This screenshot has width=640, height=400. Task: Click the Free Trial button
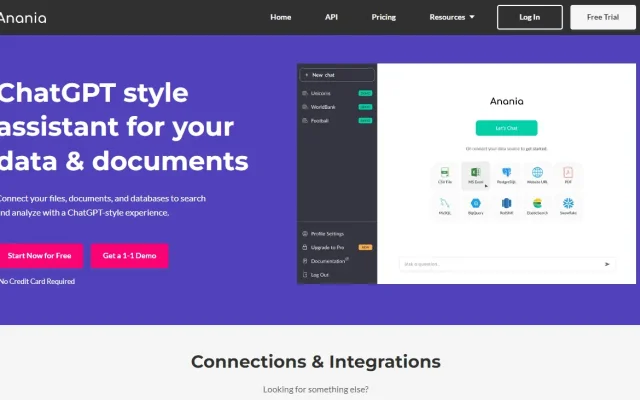603,17
